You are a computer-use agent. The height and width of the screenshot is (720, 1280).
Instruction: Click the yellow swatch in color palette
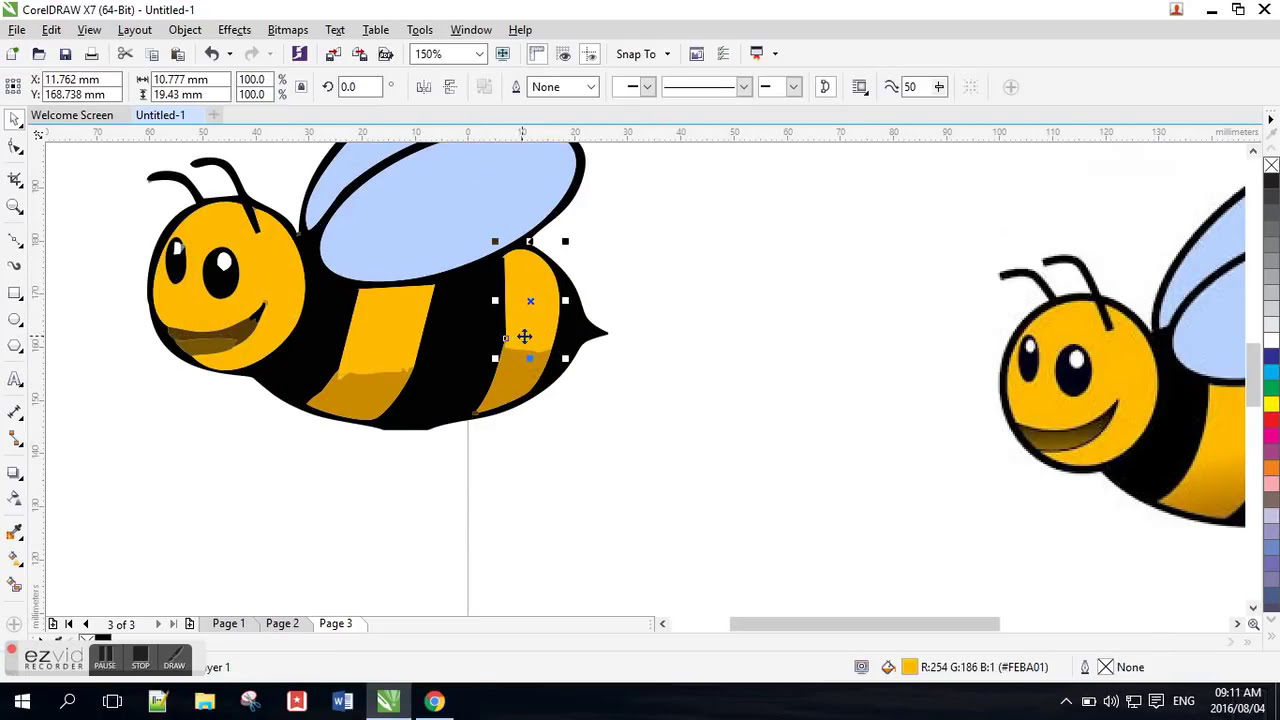pyautogui.click(x=1271, y=403)
